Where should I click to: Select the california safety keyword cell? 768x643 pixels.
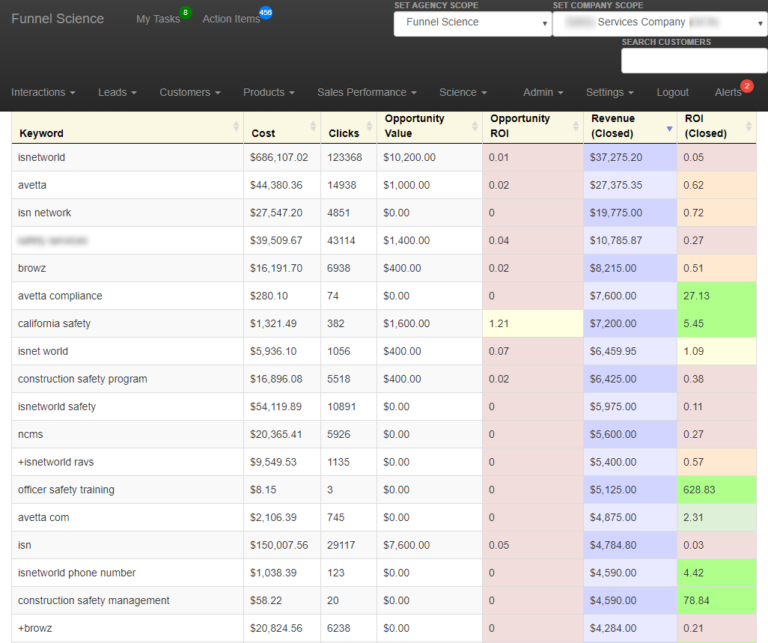127,324
